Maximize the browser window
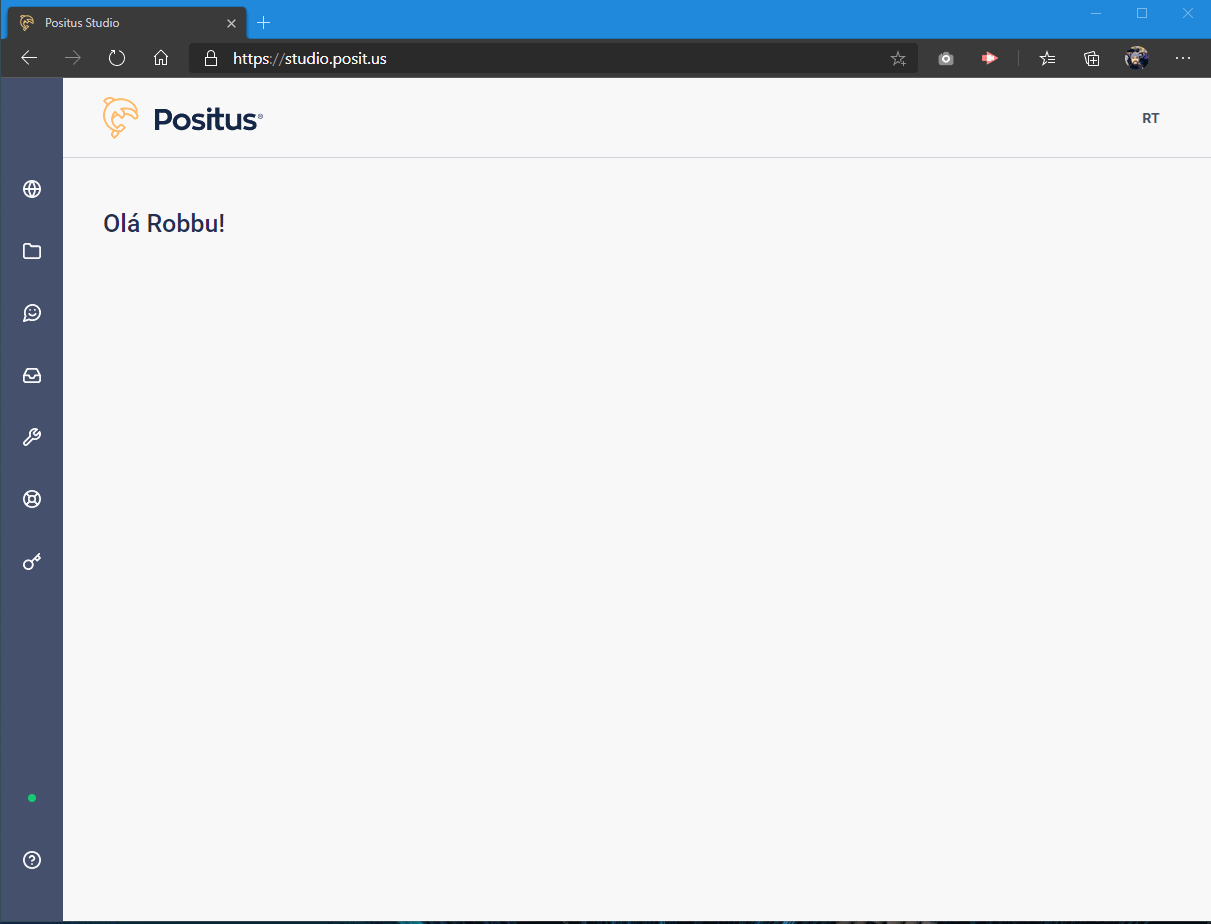 (1142, 13)
